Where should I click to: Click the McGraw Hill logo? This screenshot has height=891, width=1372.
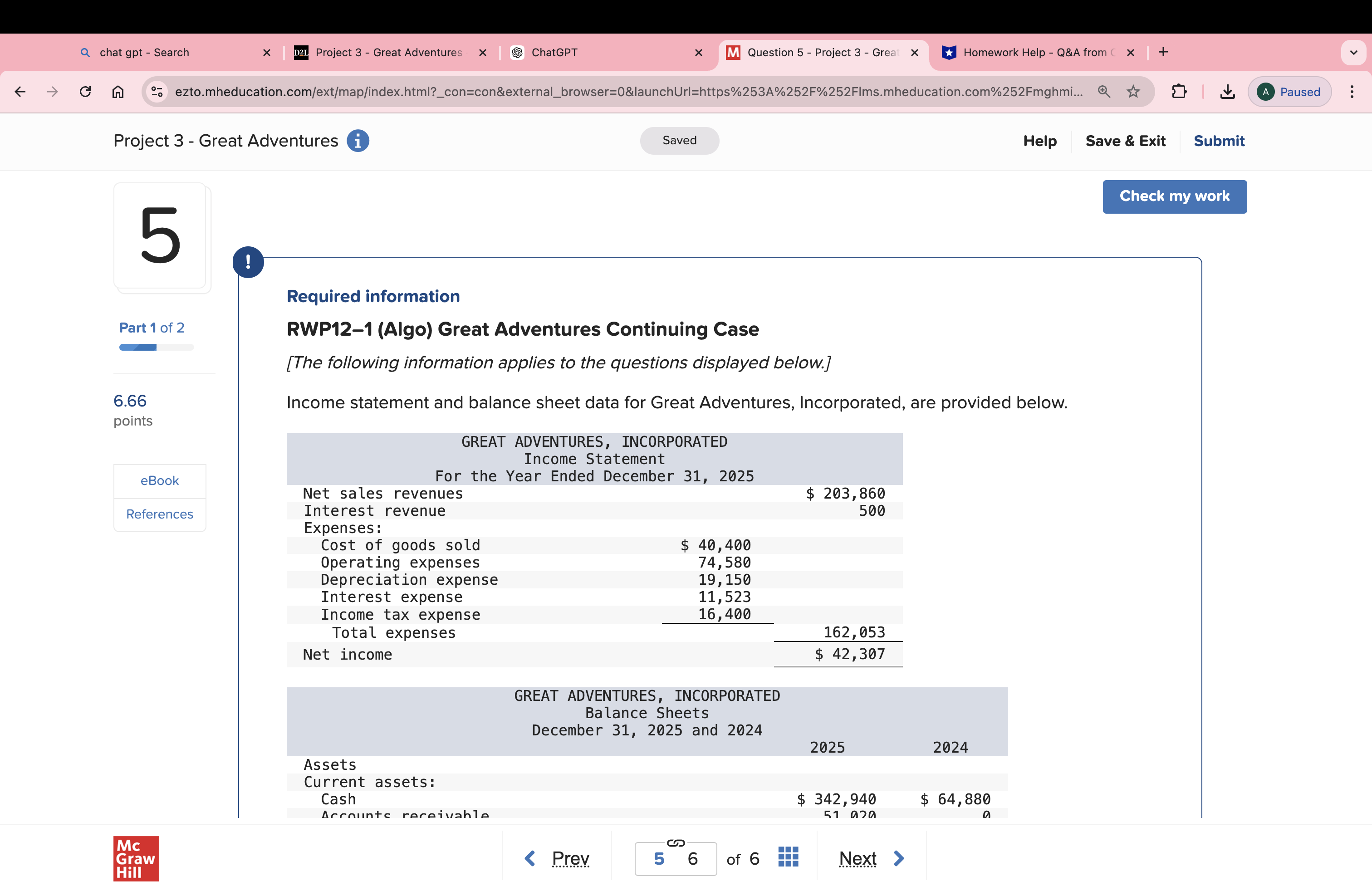pos(136,858)
